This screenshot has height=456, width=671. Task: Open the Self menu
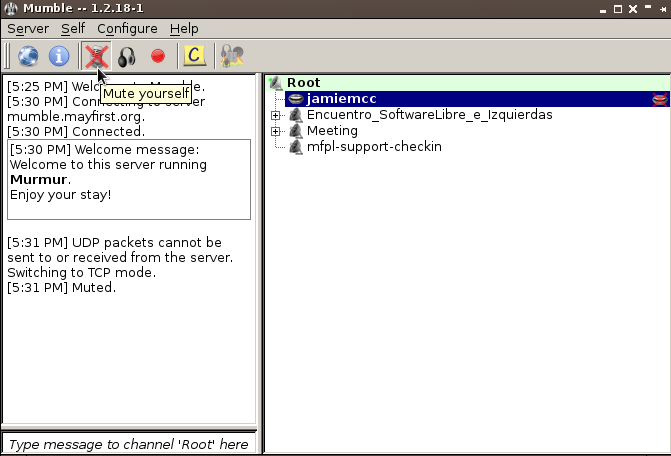pyautogui.click(x=73, y=29)
